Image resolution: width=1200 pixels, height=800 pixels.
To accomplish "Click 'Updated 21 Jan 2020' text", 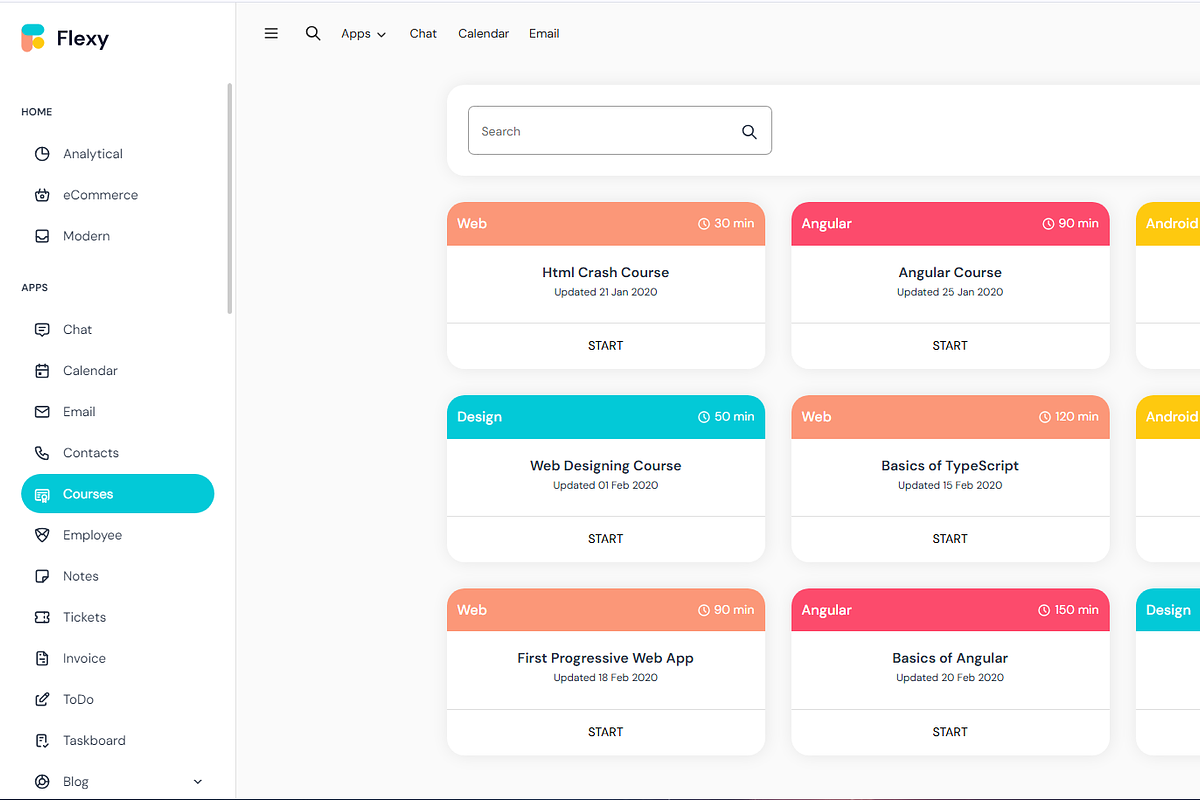I will (x=606, y=292).
